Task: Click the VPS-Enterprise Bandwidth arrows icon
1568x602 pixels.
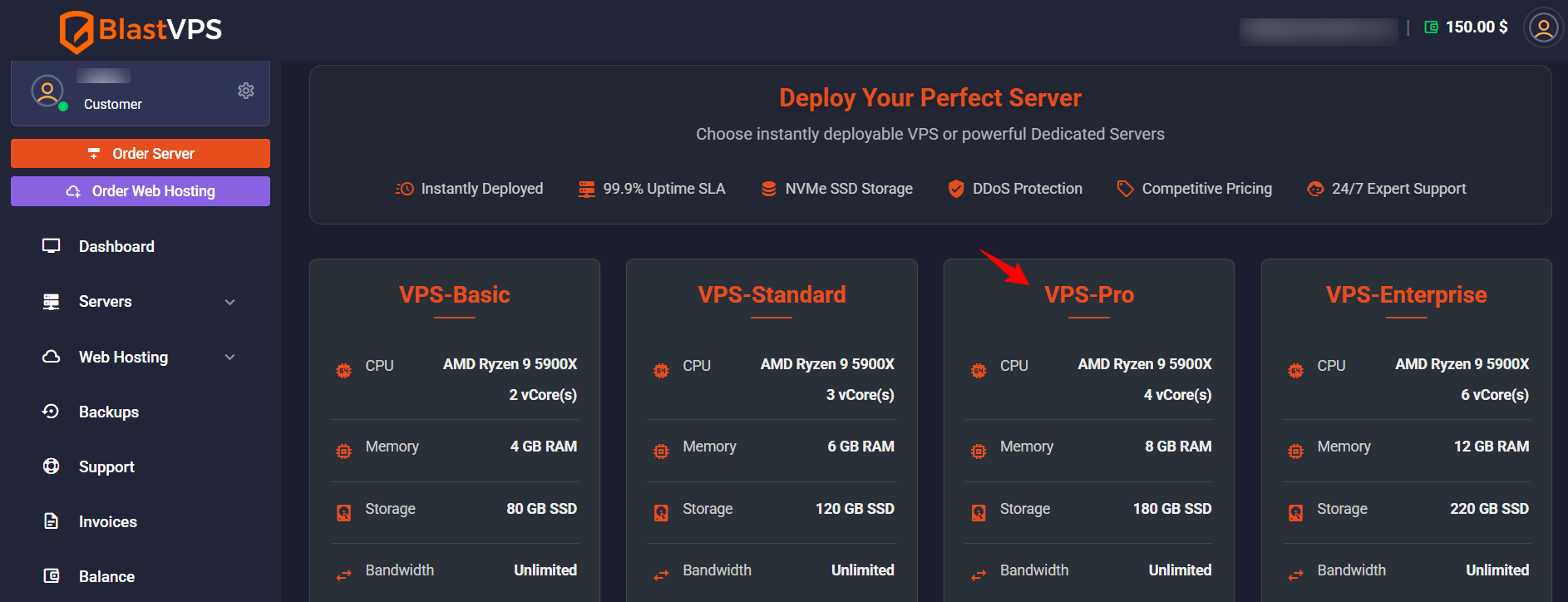Action: pos(1295,575)
